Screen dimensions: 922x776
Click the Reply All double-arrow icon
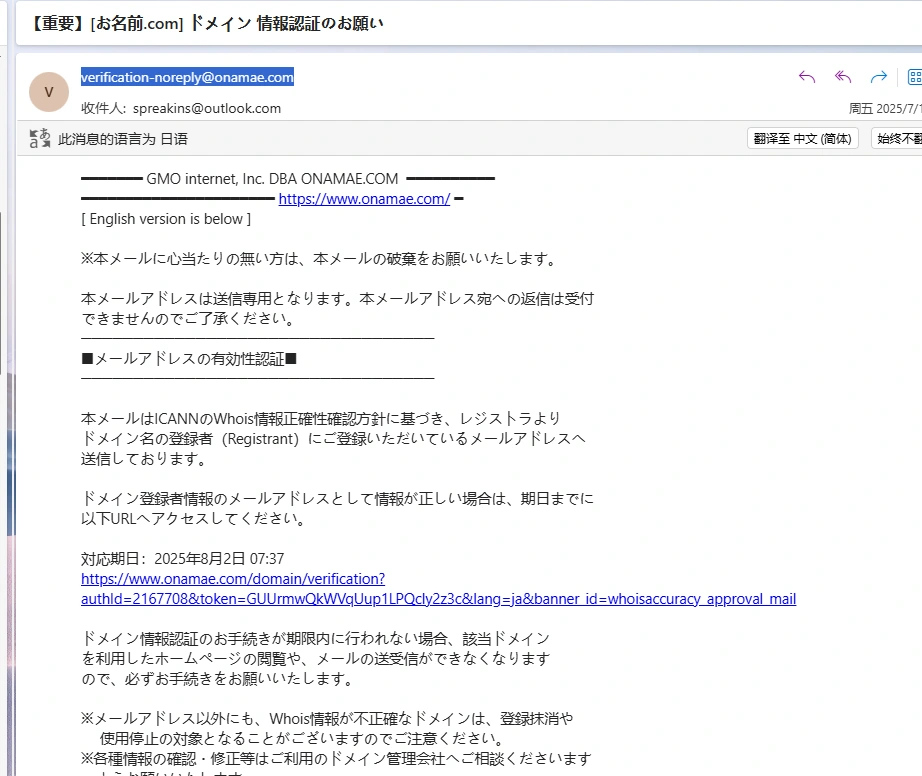pos(843,77)
